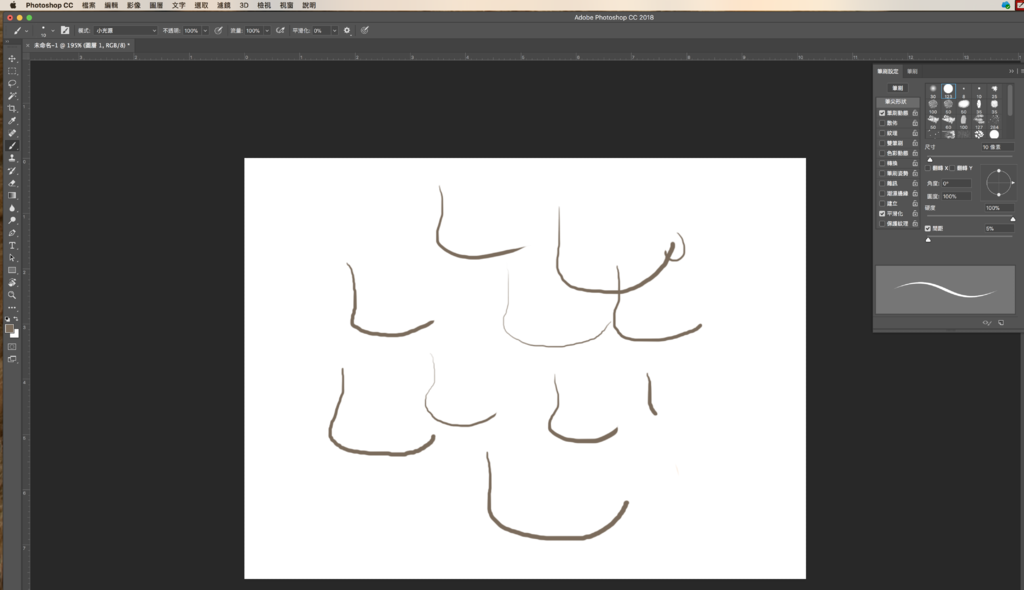Viewport: 1024px width, 590px height.
Task: Select the Clone Stamp tool
Action: pos(12,158)
